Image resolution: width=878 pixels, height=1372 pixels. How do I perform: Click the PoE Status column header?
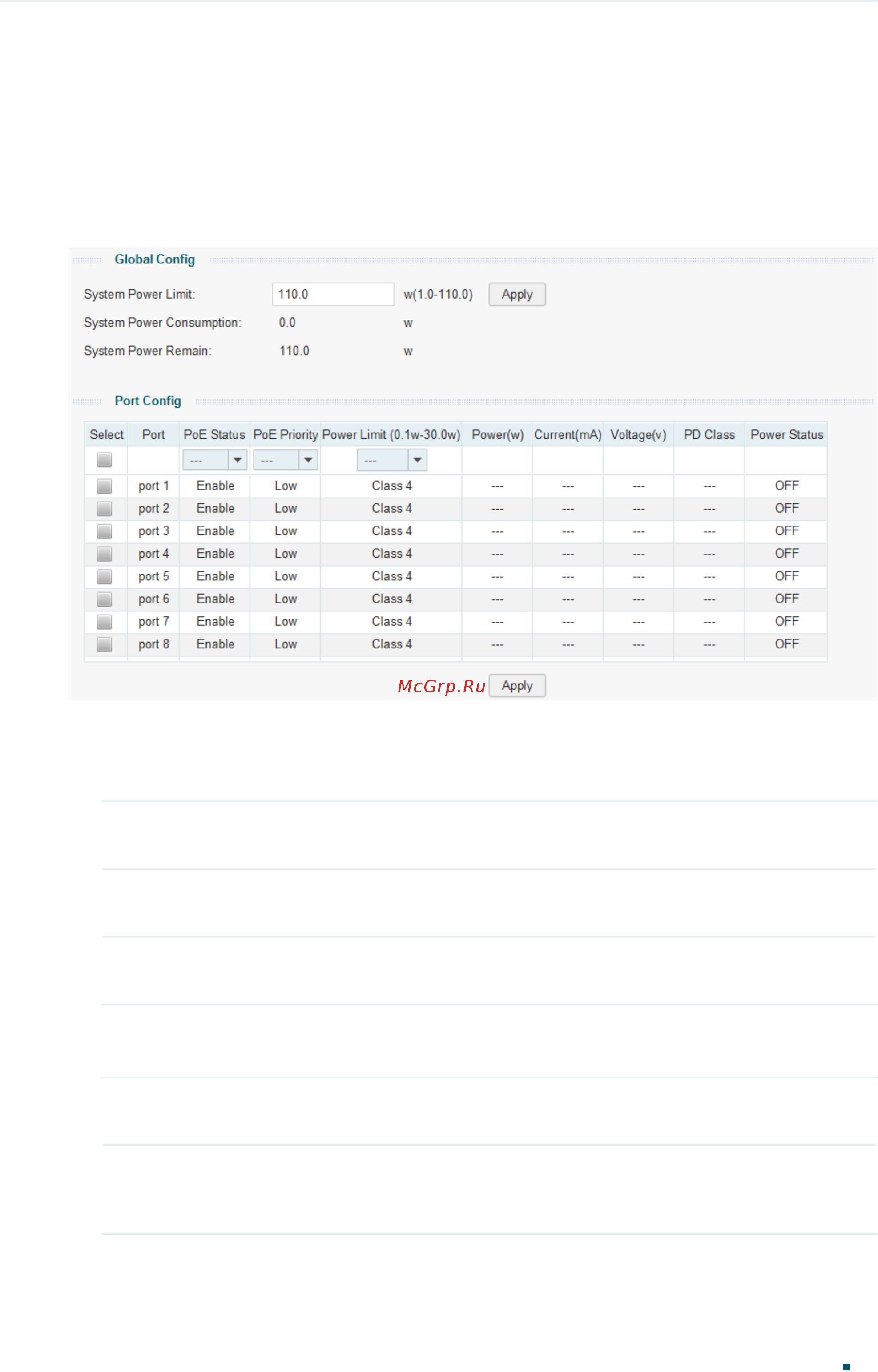(x=214, y=435)
